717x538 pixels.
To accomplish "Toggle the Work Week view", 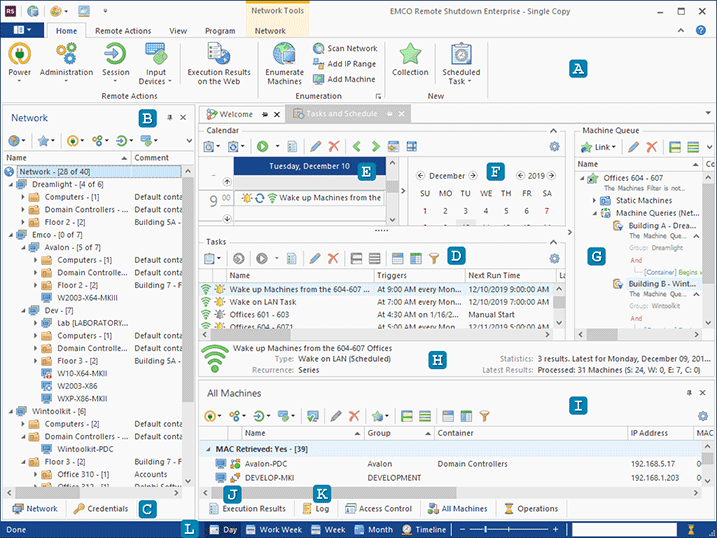I will (275, 529).
